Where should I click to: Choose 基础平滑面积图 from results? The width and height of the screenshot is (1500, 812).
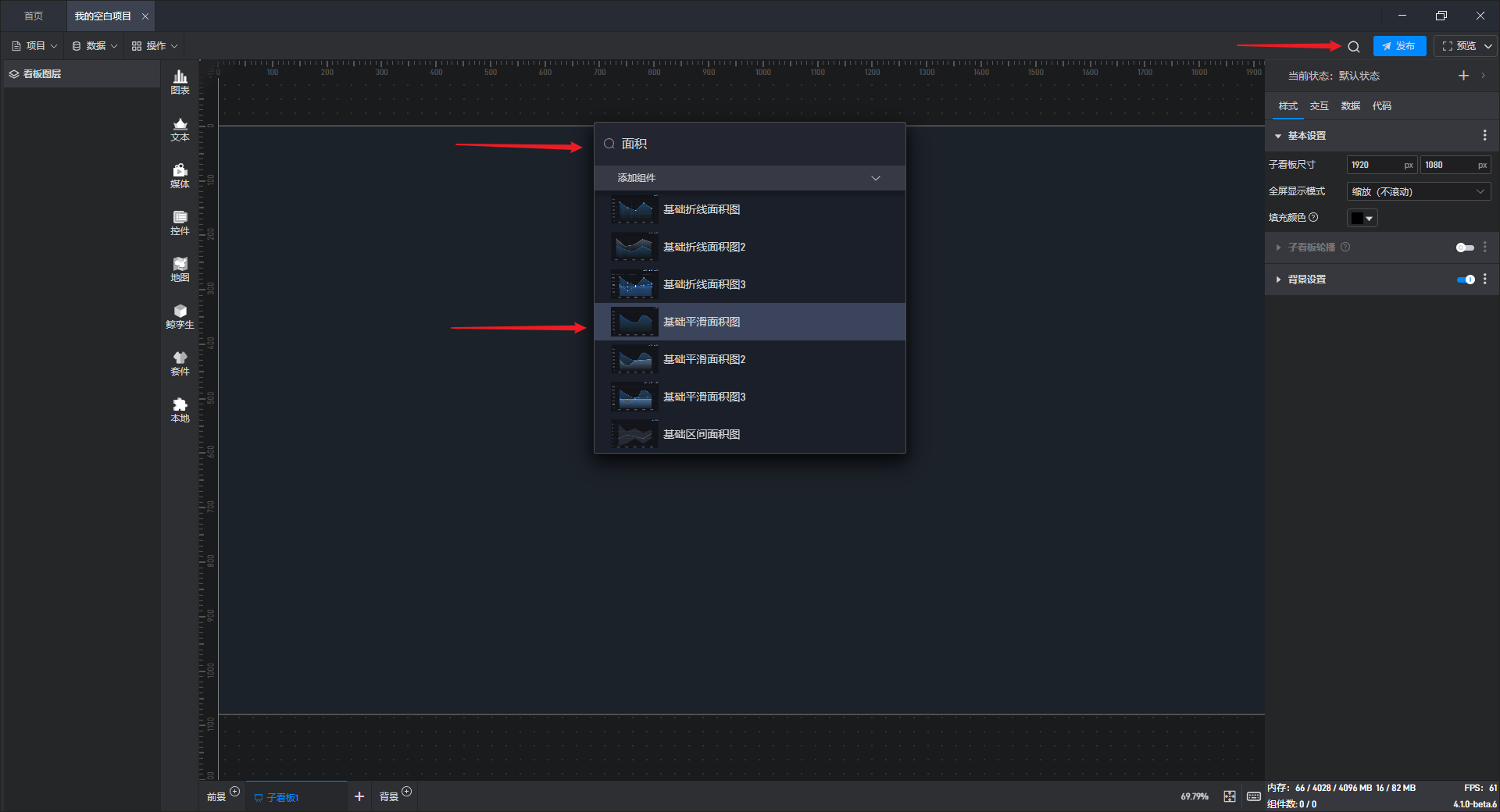(x=750, y=322)
